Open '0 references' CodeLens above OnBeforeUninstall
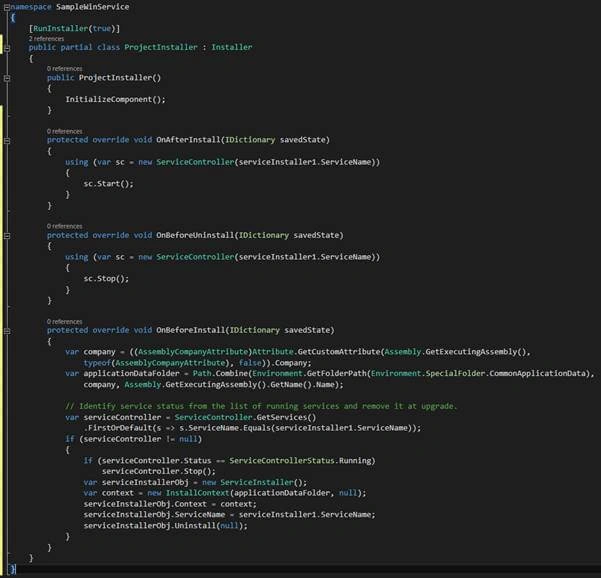Image resolution: width=601 pixels, height=578 pixels. click(x=64, y=226)
